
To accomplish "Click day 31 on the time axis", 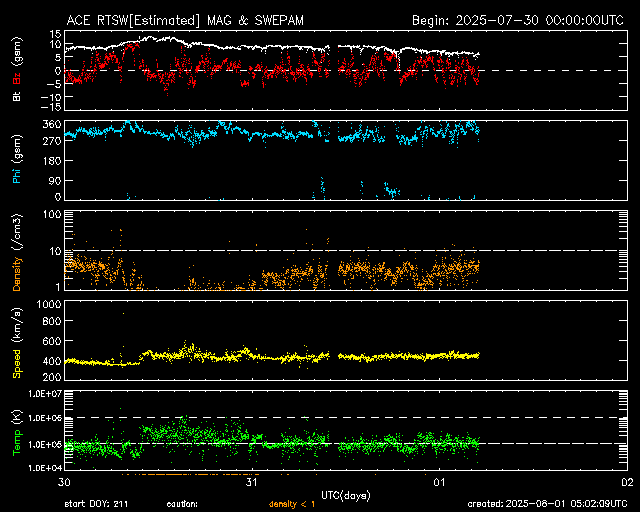I will (x=252, y=482).
